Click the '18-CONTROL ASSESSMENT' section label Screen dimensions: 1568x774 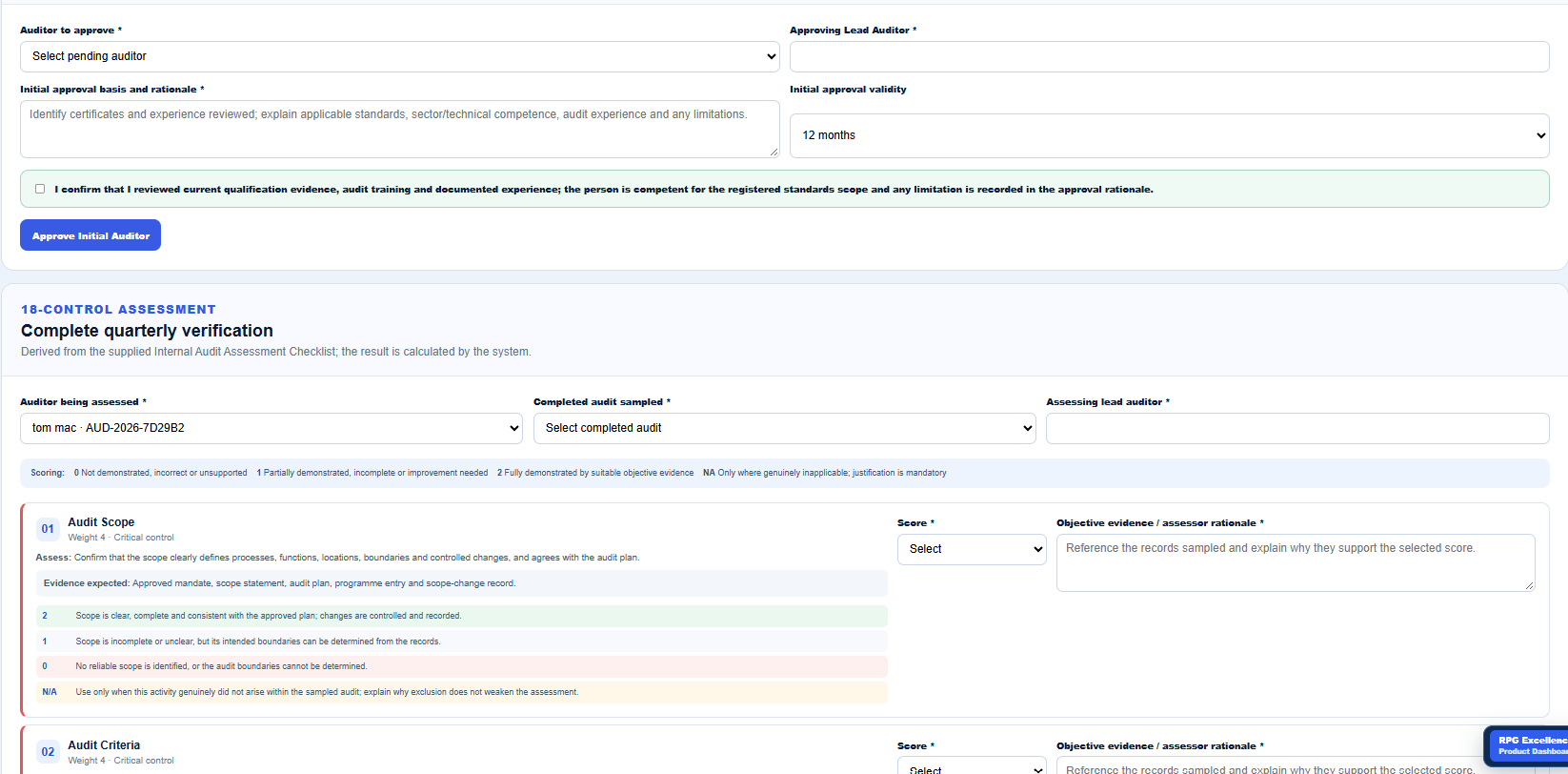[118, 310]
